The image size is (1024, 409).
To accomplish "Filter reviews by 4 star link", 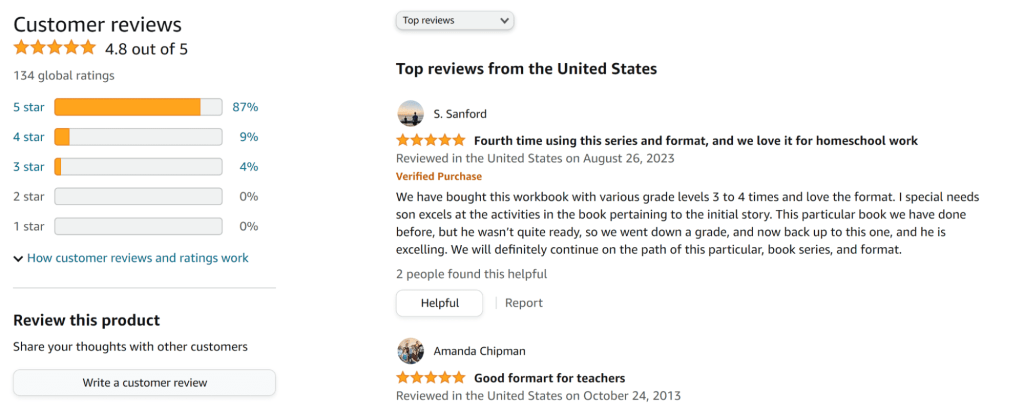I will (x=28, y=137).
